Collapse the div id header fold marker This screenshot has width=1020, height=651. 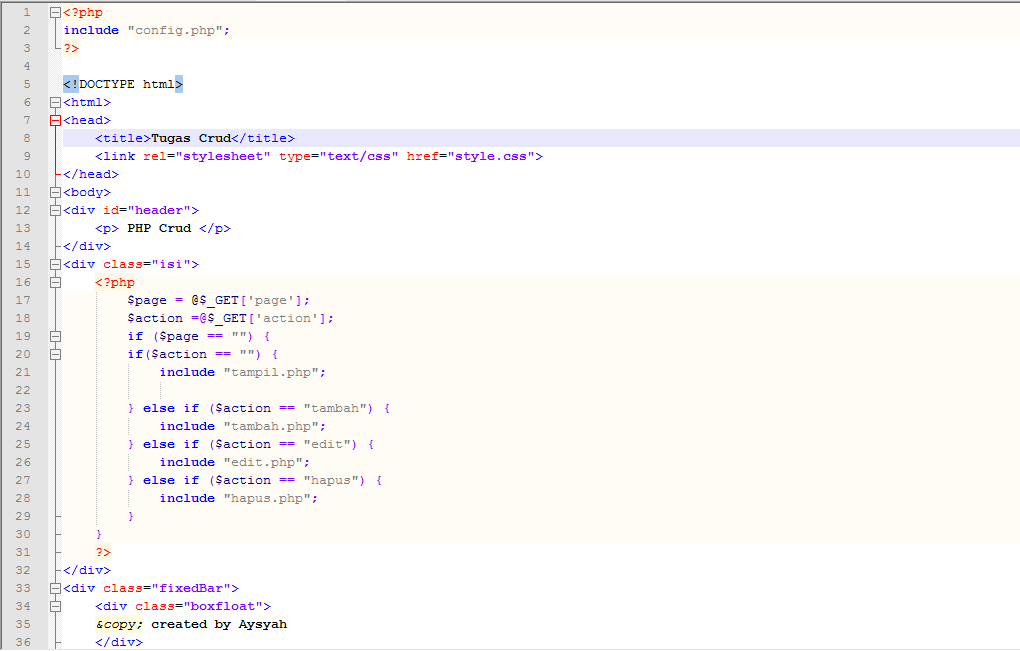[x=55, y=211]
